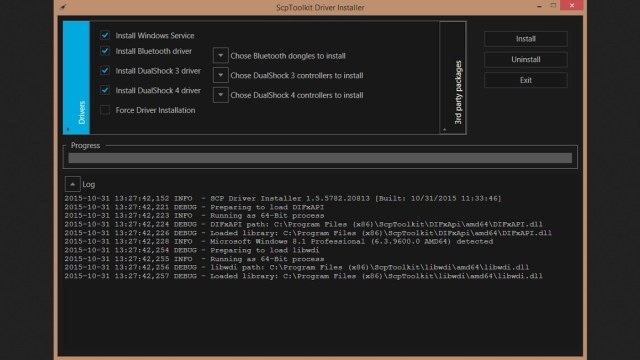Click the 'SCP Driver Installer 1.5.5782.20813' log line

coord(282,198)
